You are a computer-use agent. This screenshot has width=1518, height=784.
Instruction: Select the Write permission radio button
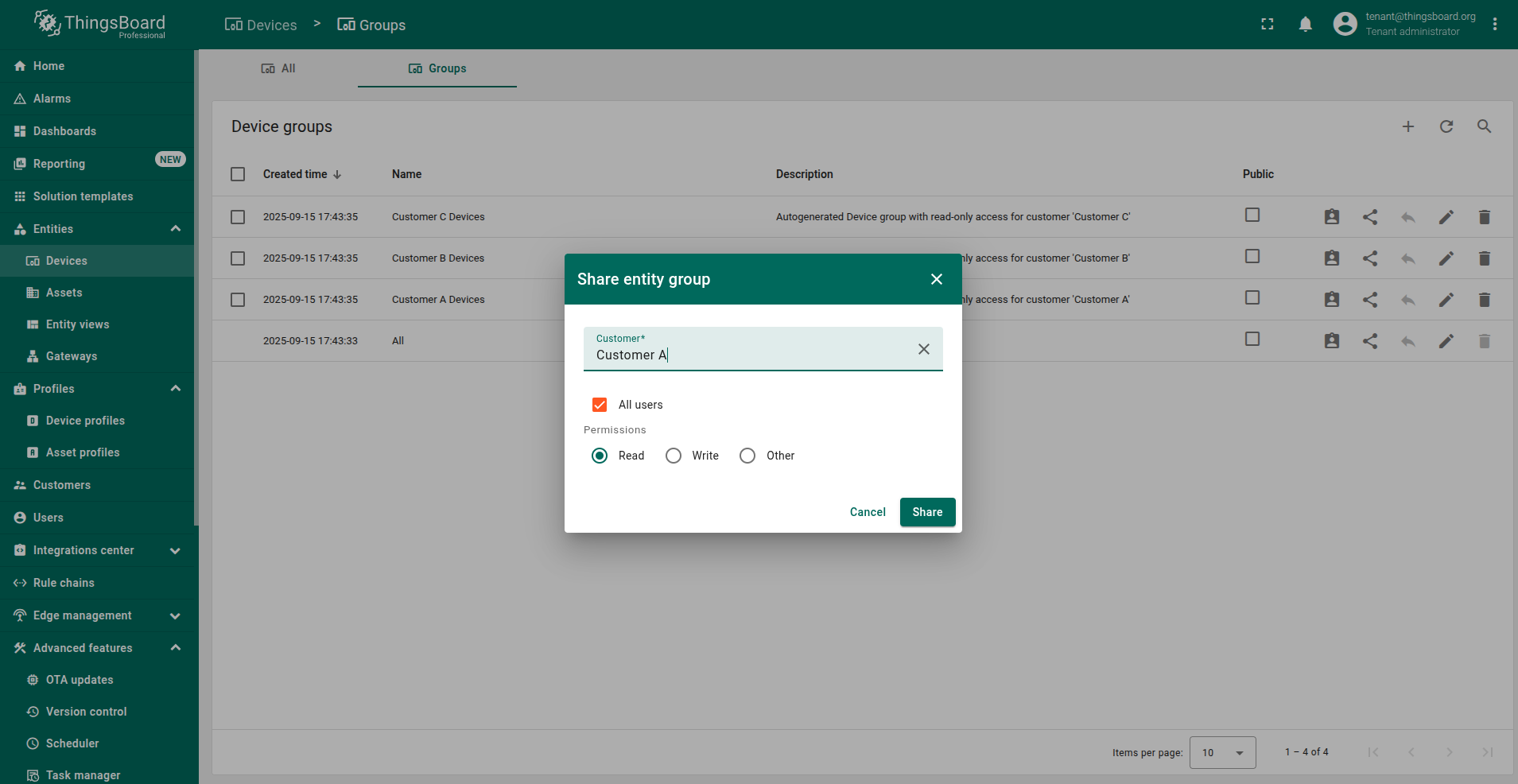[674, 456]
